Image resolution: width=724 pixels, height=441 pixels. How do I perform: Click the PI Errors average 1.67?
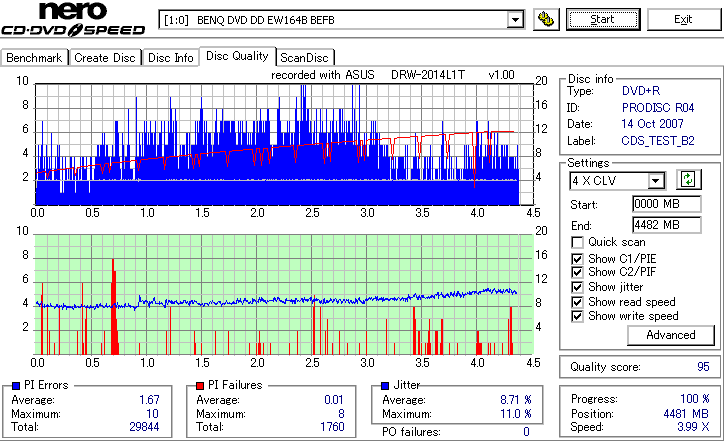[149, 400]
